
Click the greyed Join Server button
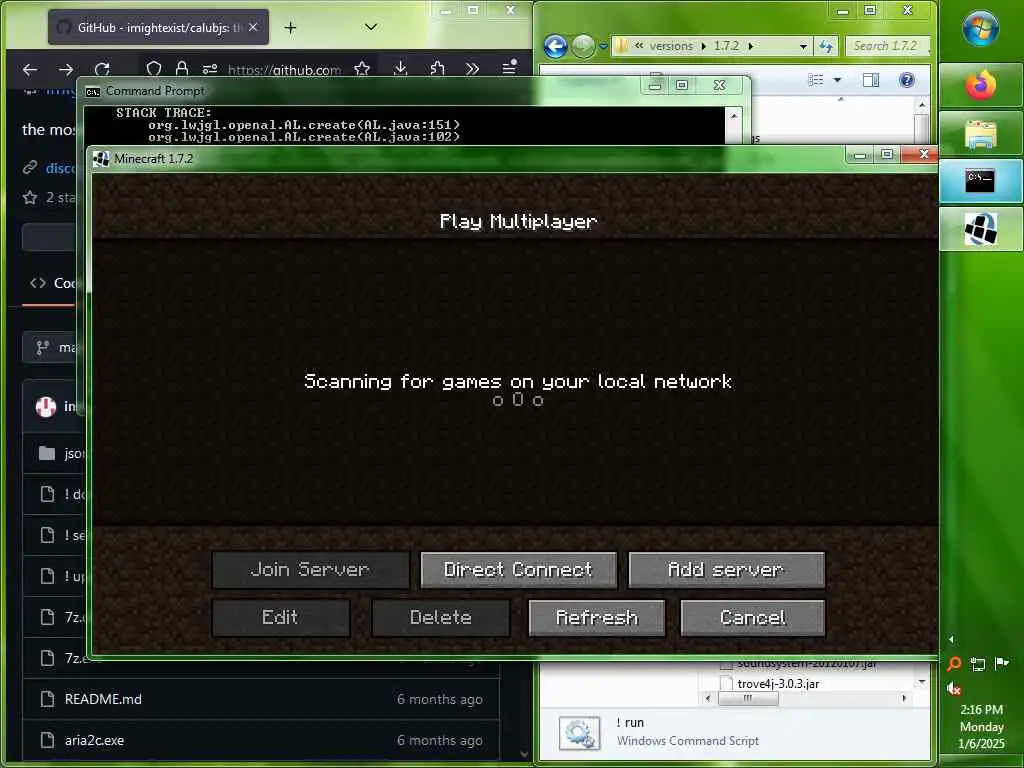310,569
